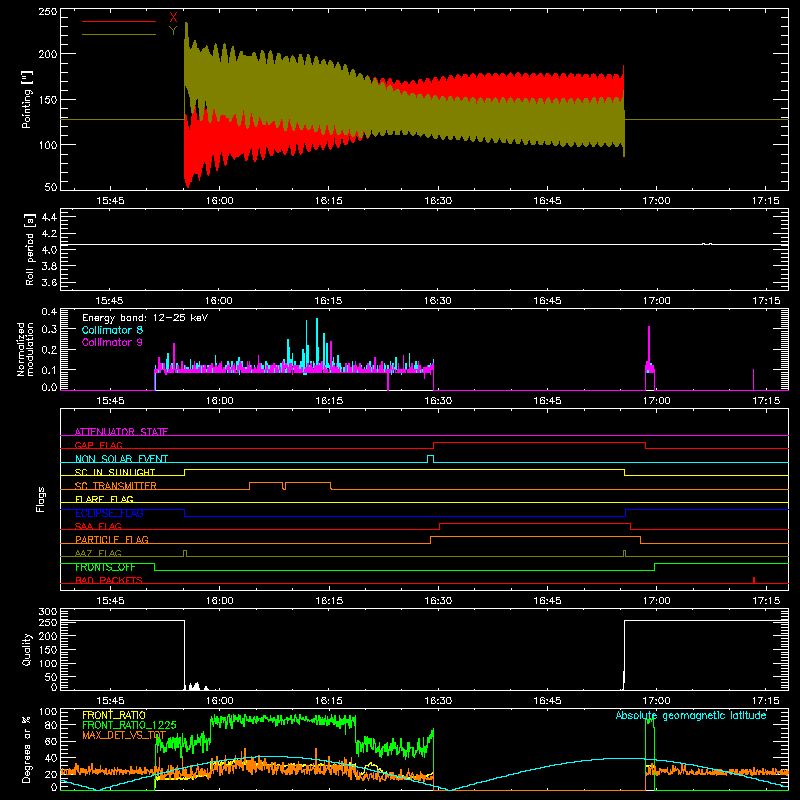Click the 'Pointing' vertical axis title
The height and width of the screenshot is (800, 800).
[27, 99]
